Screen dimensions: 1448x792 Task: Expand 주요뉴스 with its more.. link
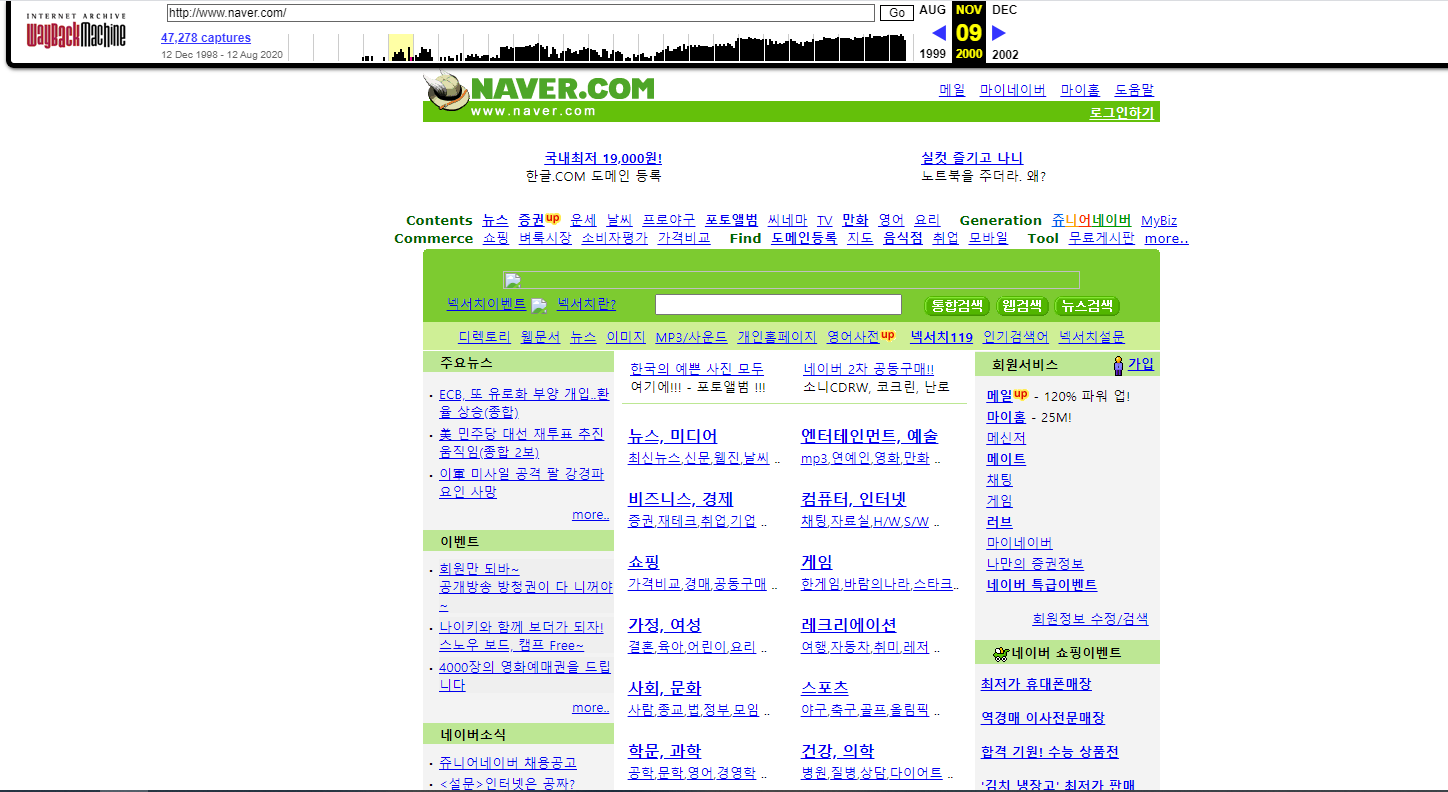[x=590, y=515]
